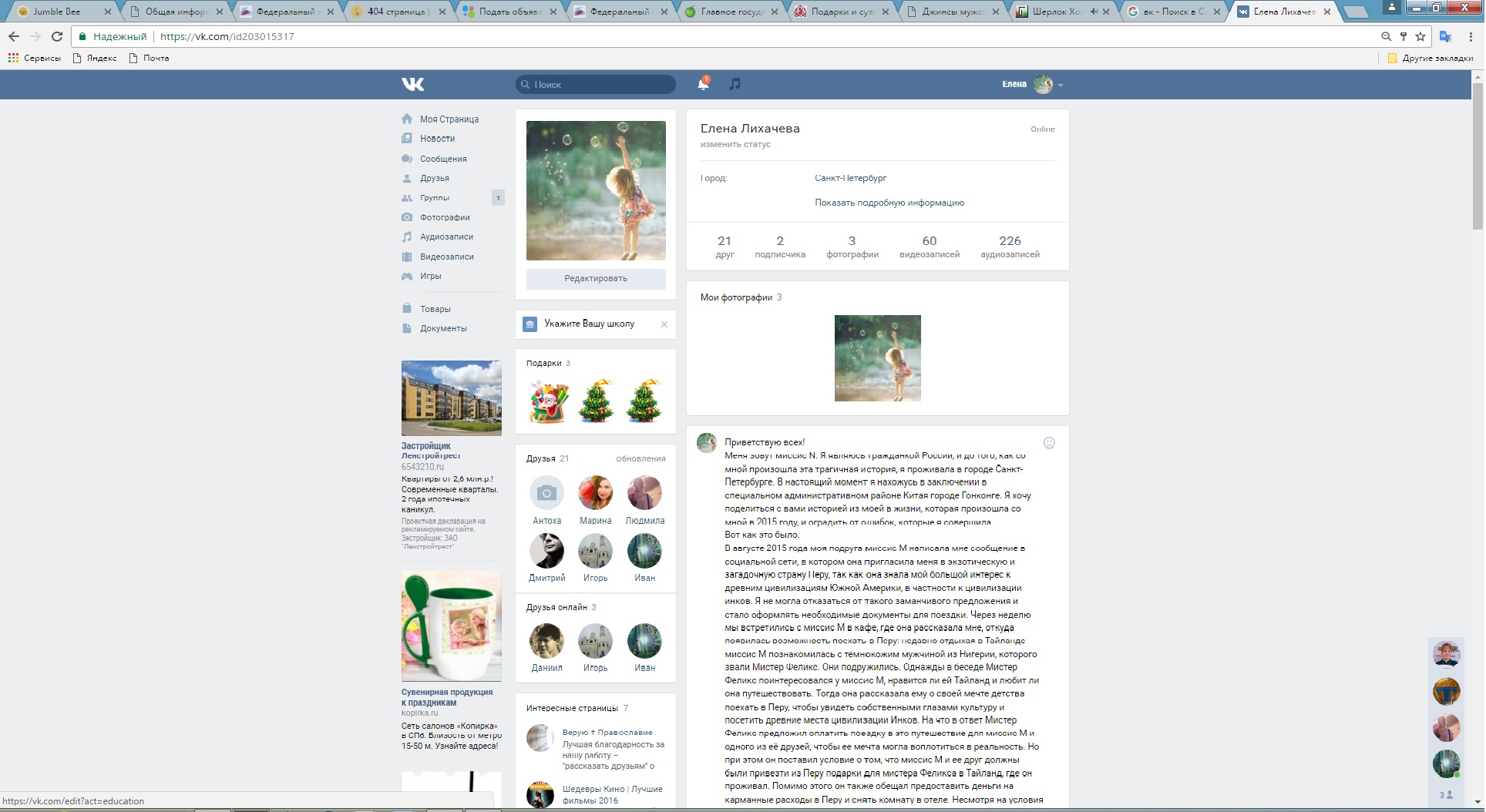
Task: Open the 226 аудиозаписей counter
Action: [1010, 247]
